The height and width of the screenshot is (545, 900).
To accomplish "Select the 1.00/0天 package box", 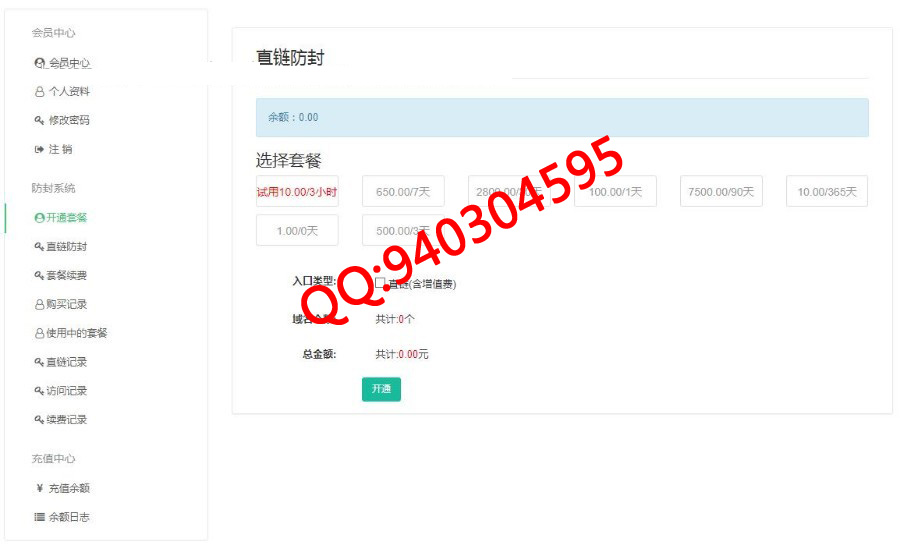I will 297,231.
